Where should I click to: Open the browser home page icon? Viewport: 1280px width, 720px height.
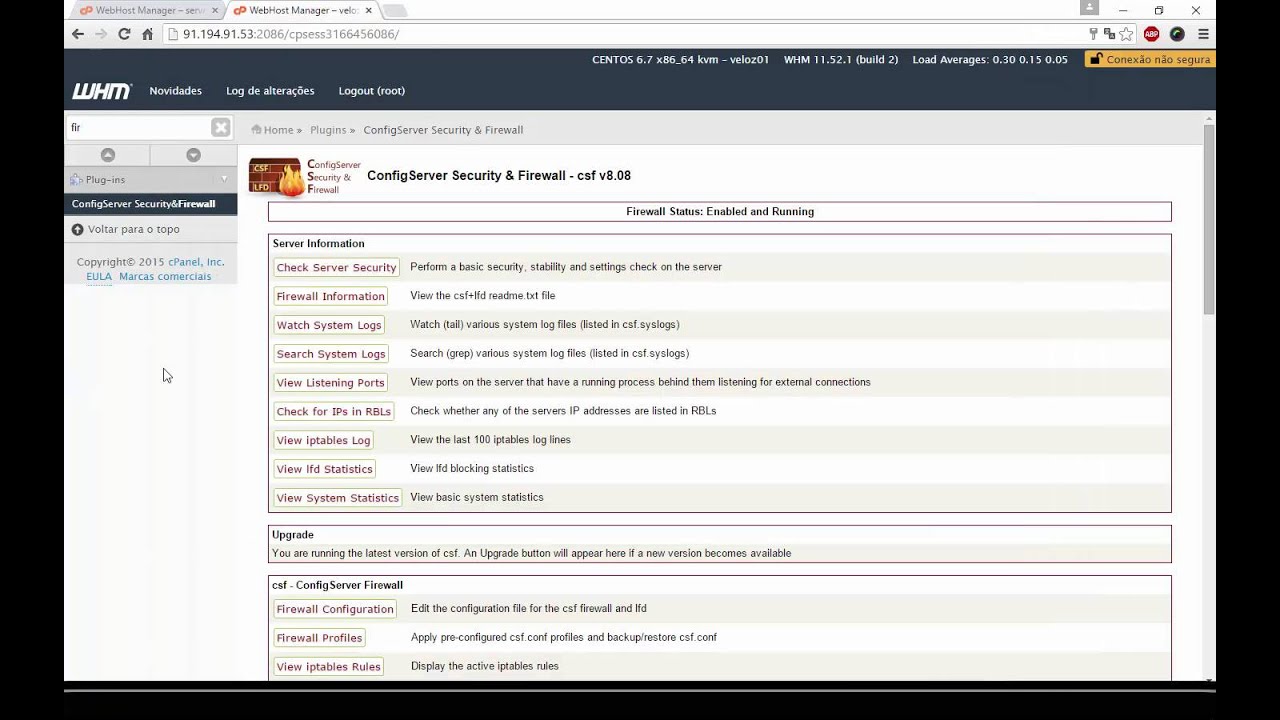(x=147, y=34)
